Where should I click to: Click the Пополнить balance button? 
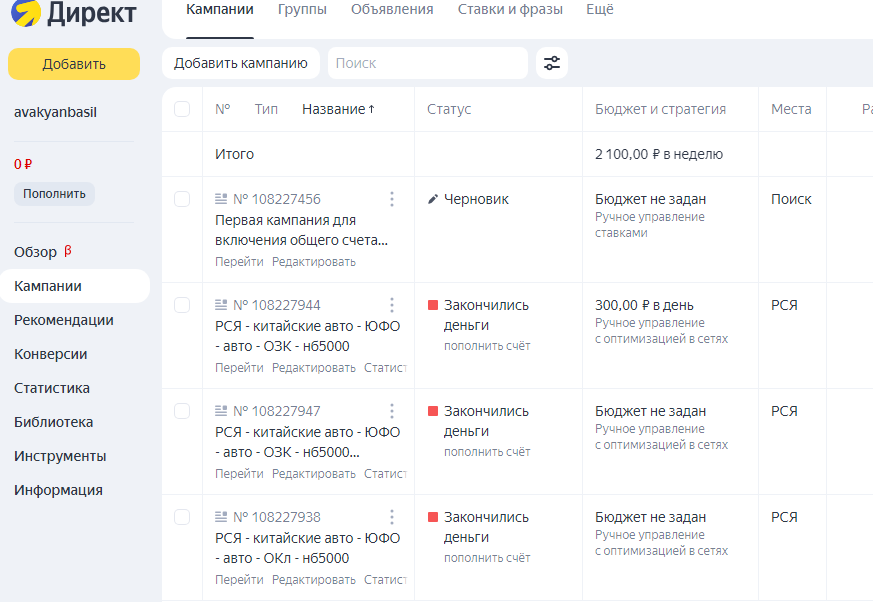click(x=54, y=194)
